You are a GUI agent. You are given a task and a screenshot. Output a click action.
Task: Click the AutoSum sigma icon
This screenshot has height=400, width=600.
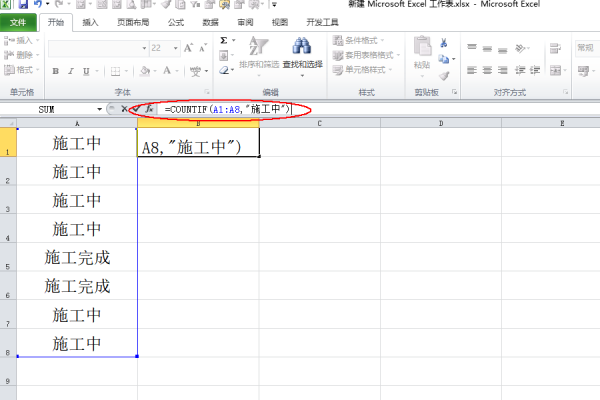coord(223,41)
